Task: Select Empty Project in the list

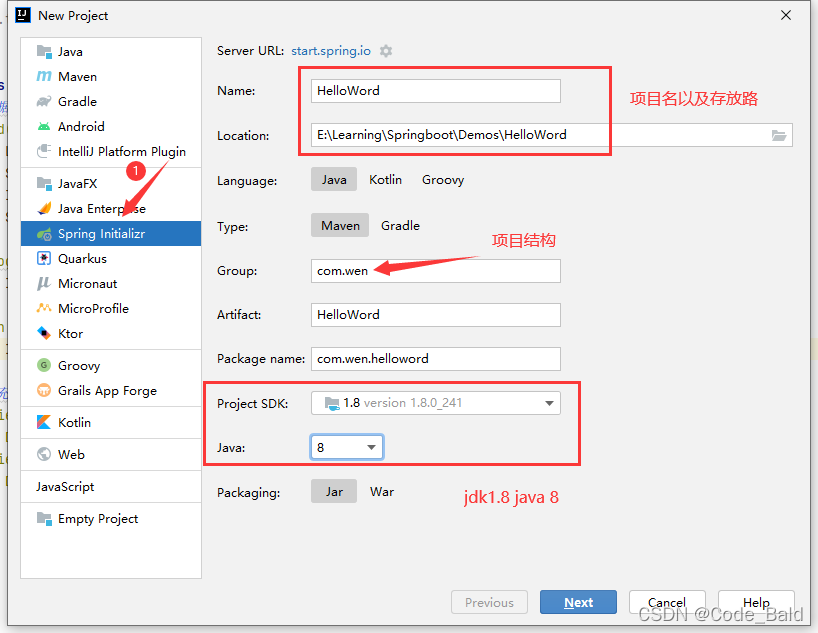Action: point(111,519)
